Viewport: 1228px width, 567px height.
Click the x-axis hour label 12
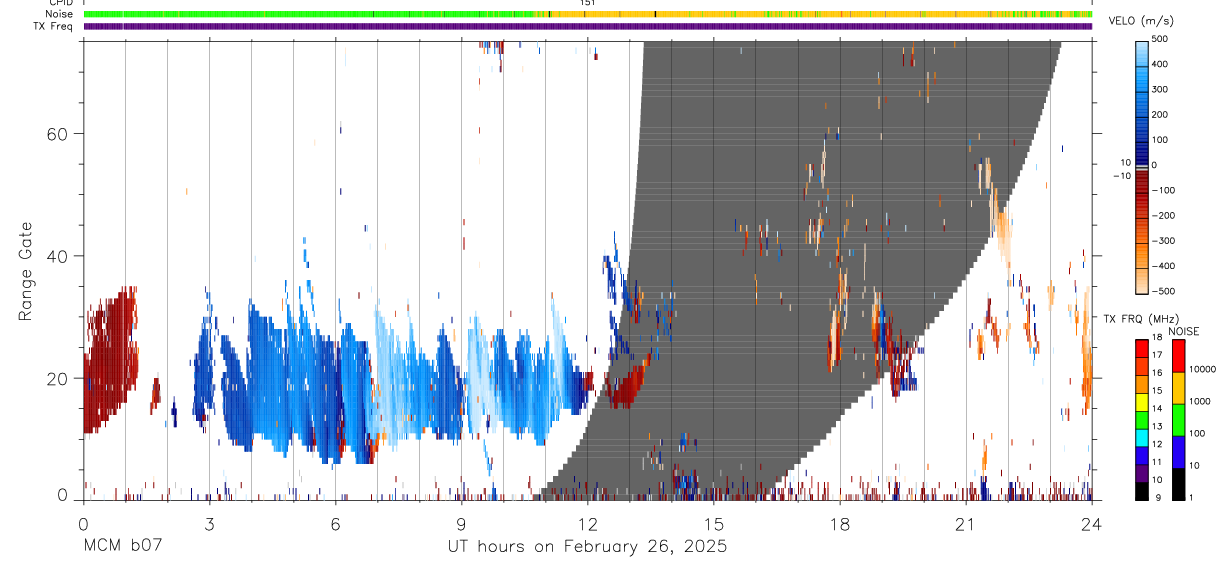pos(587,523)
